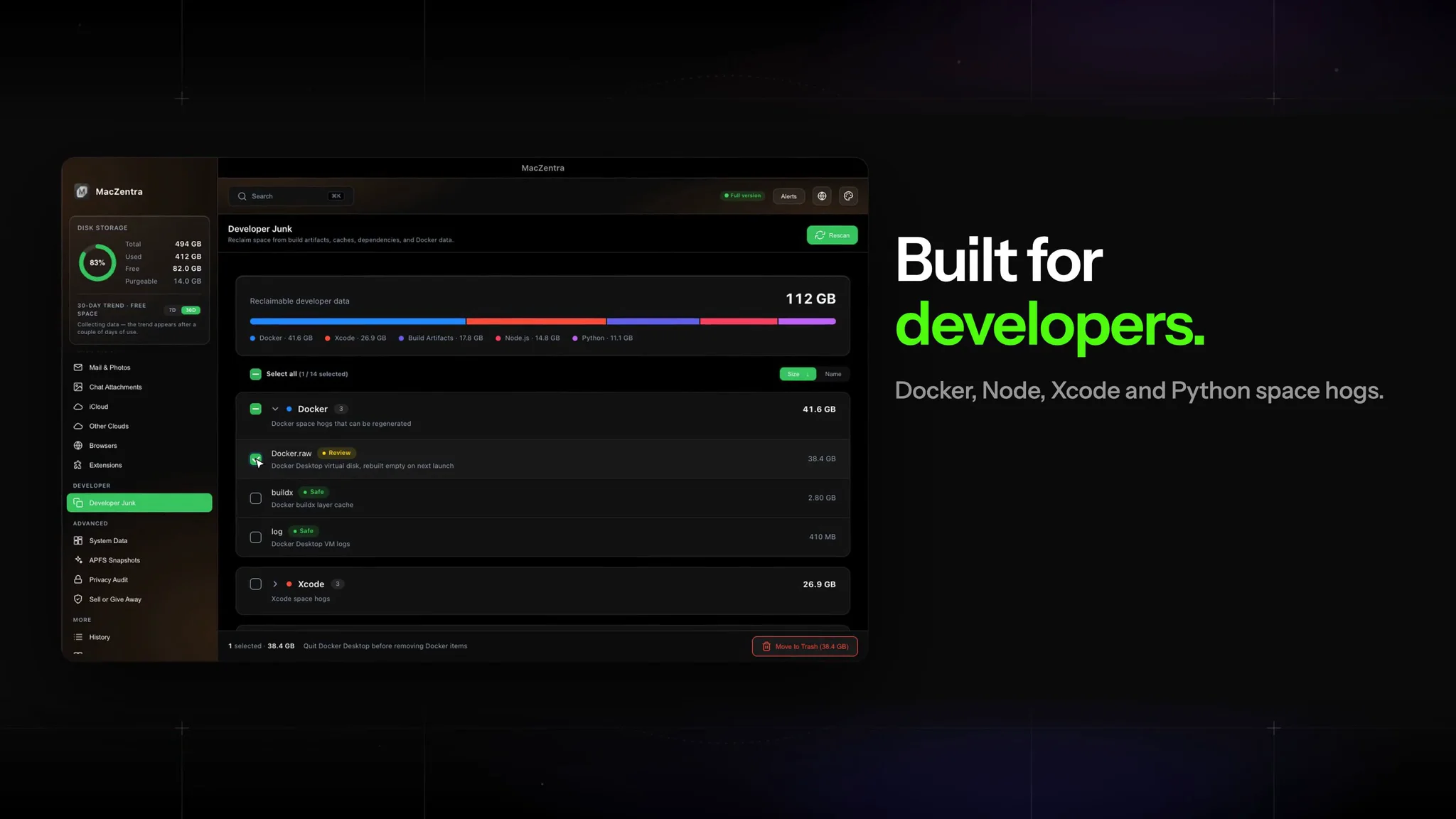The image size is (1456, 819).
Task: Uncheck the Docker.raw checkbox
Action: pos(256,459)
